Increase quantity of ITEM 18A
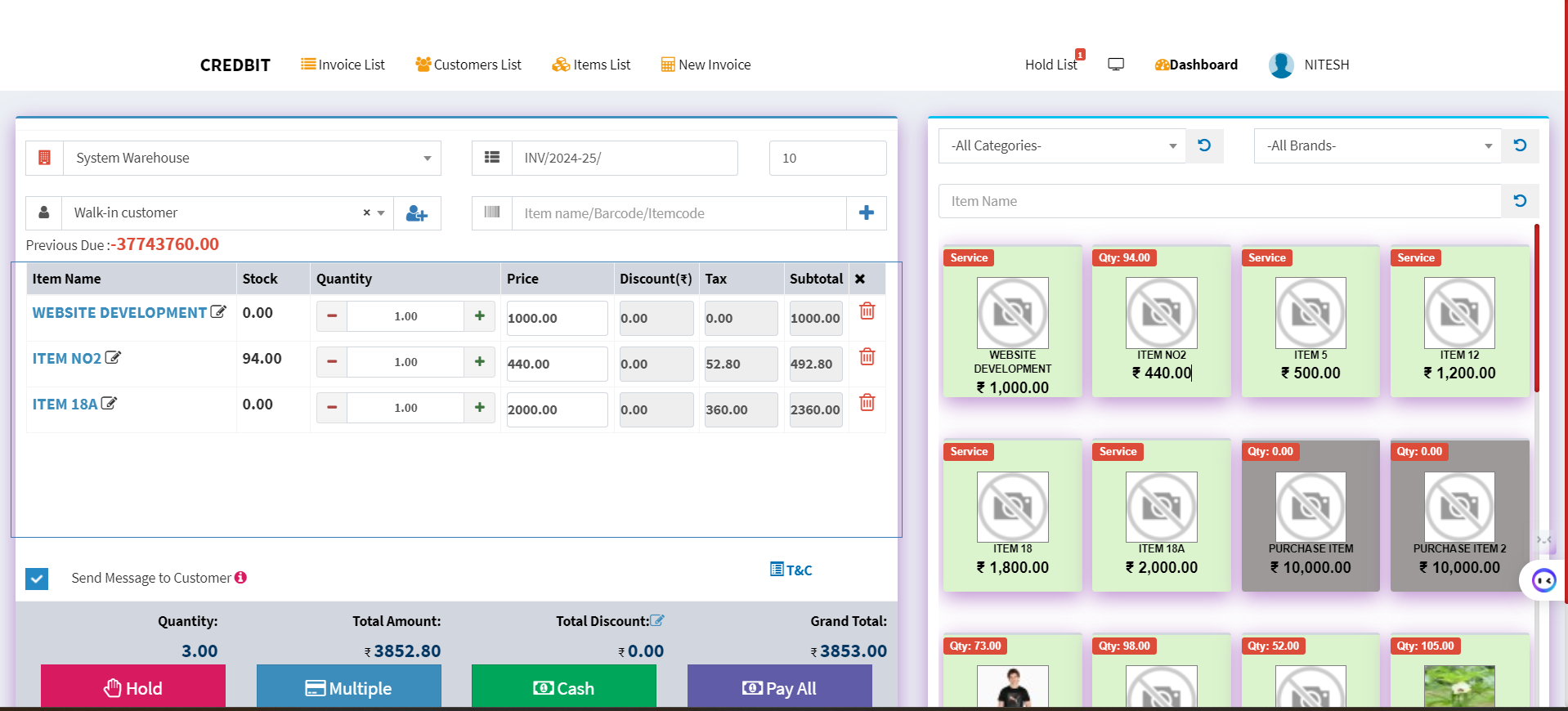The height and width of the screenshot is (711, 1568). pyautogui.click(x=480, y=408)
